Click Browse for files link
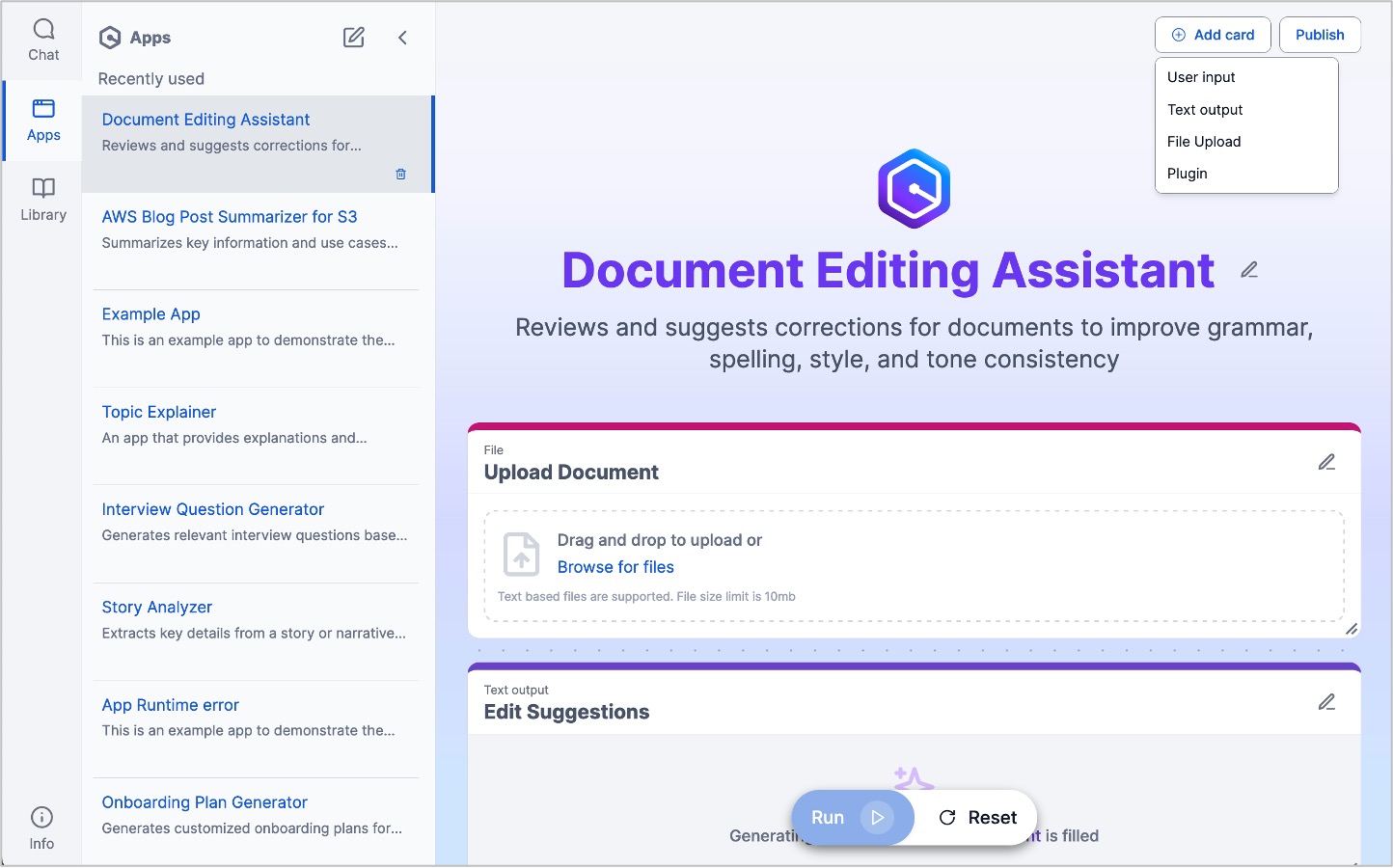The image size is (1393, 868). pos(615,567)
